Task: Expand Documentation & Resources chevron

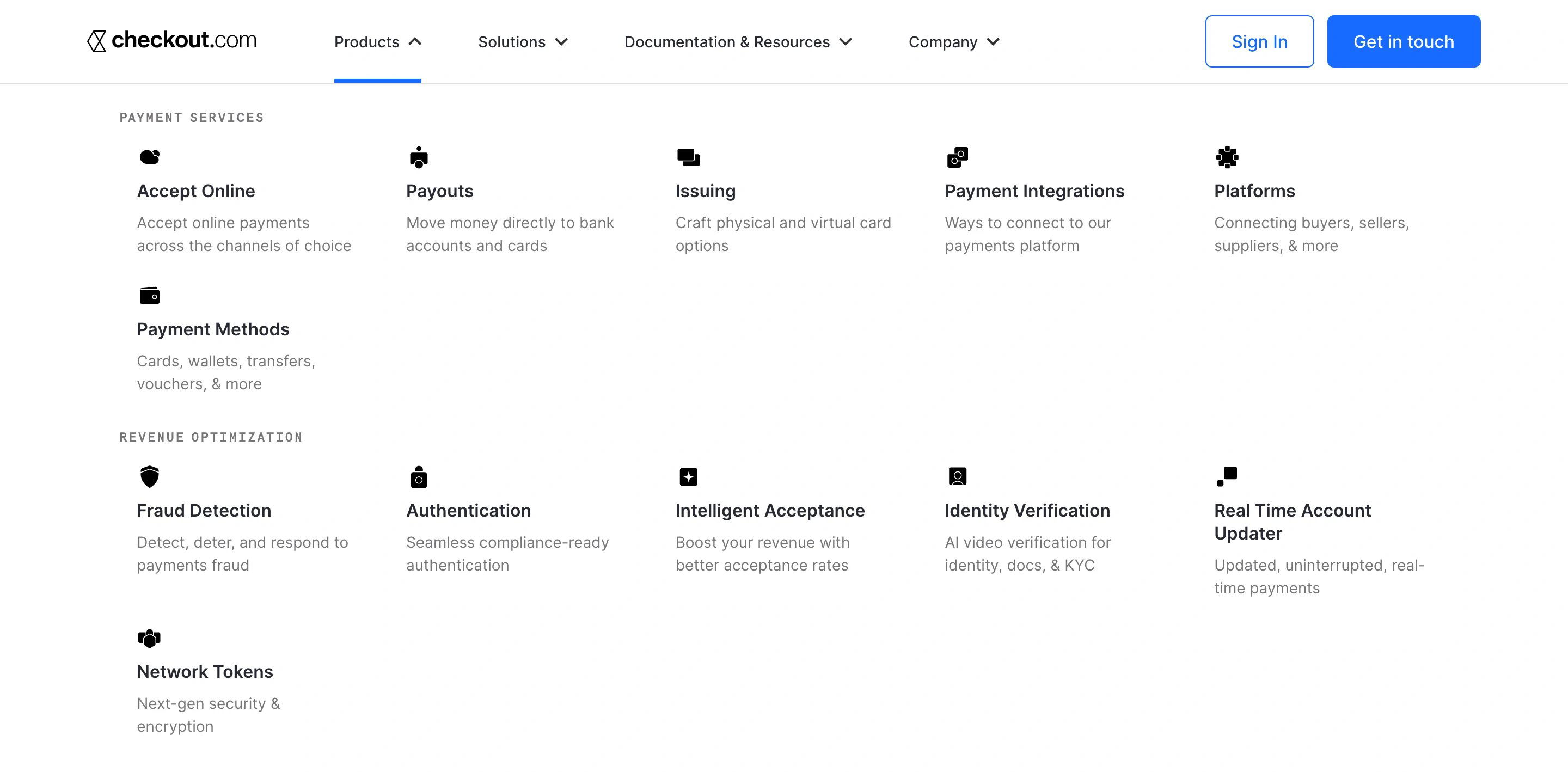Action: pos(846,41)
